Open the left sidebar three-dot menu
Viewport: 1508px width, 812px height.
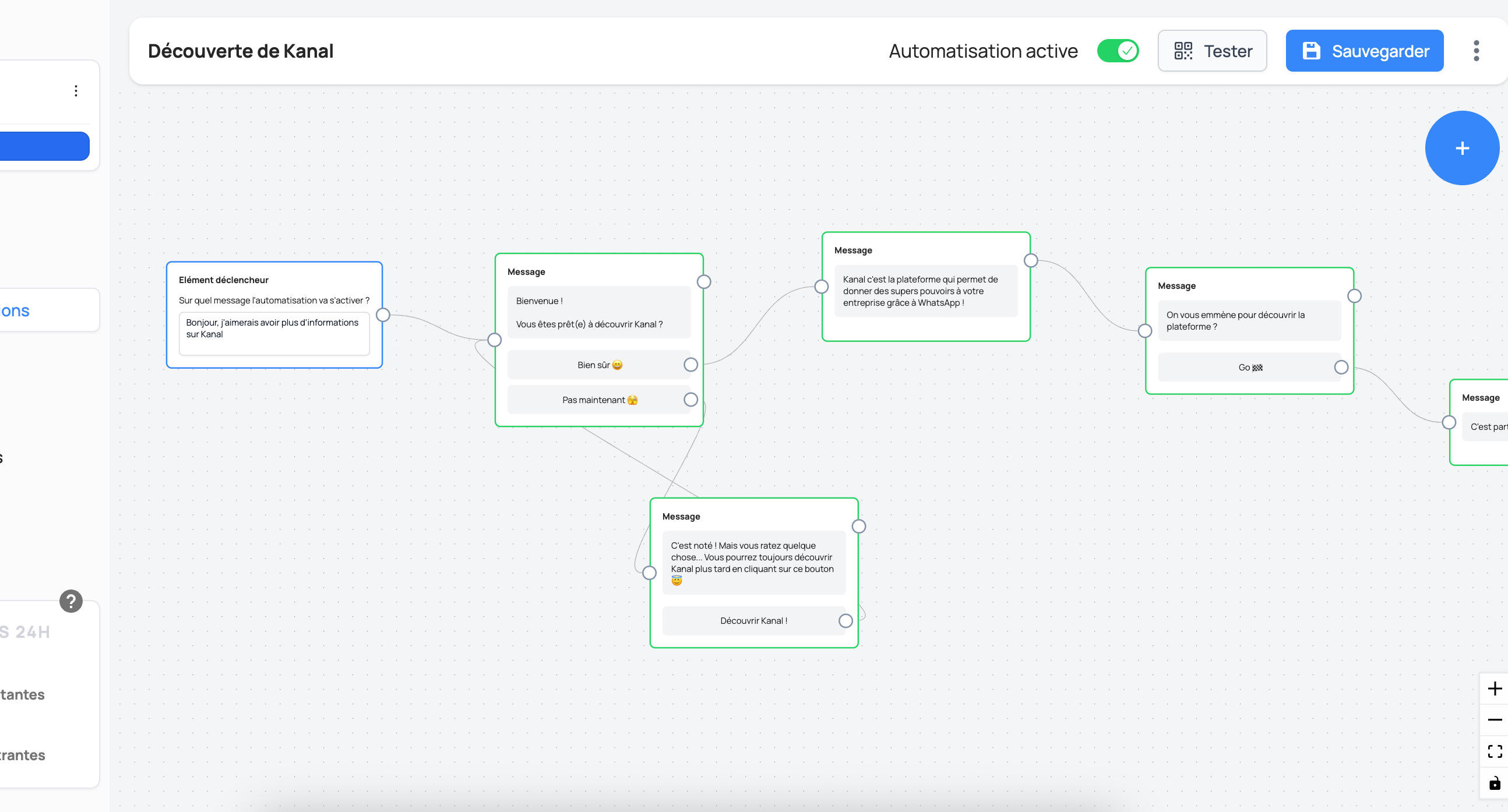(x=76, y=91)
